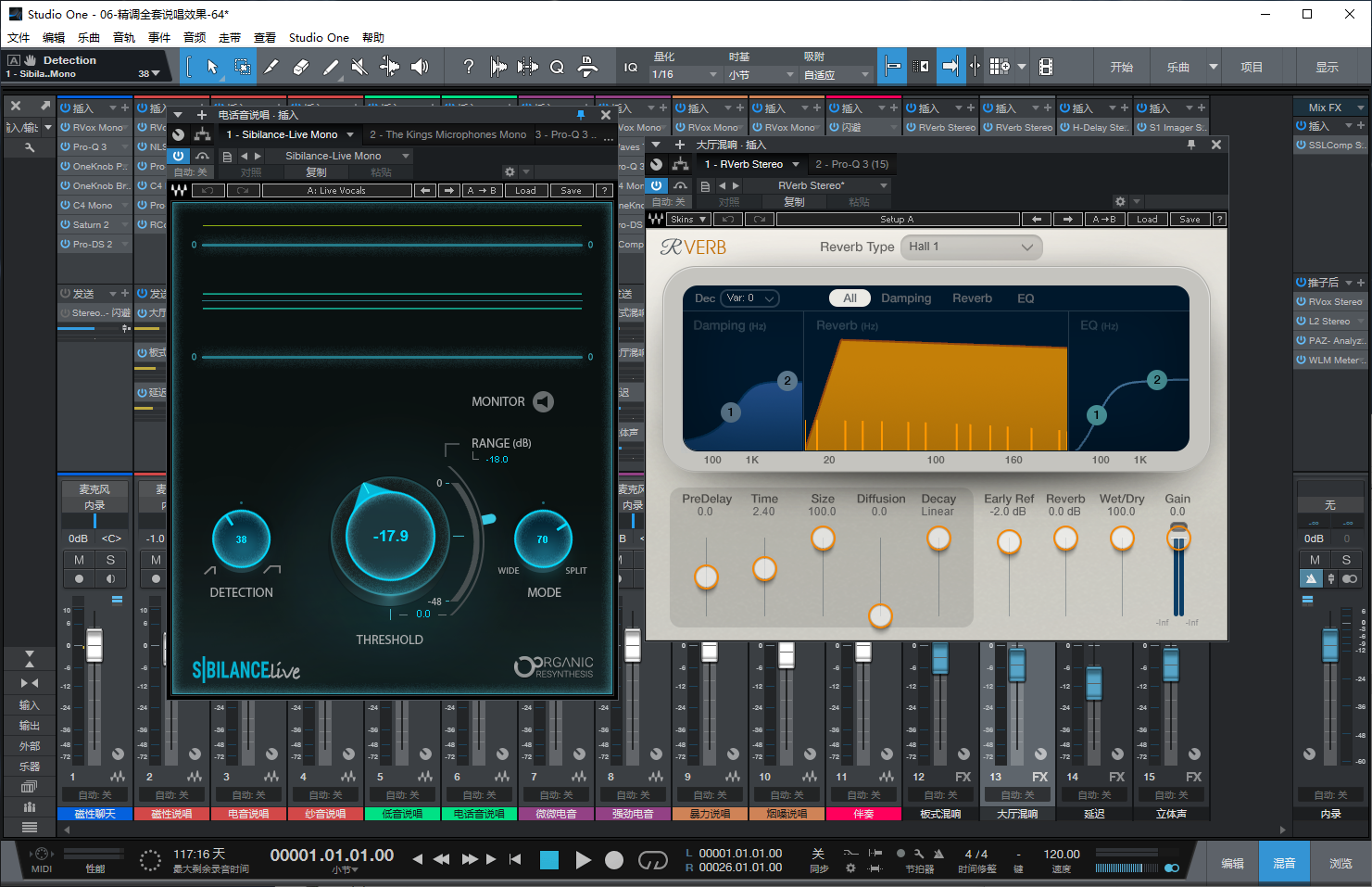Viewport: 1372px width, 887px height.
Task: Mute mixer channel 1
Action: (x=79, y=560)
